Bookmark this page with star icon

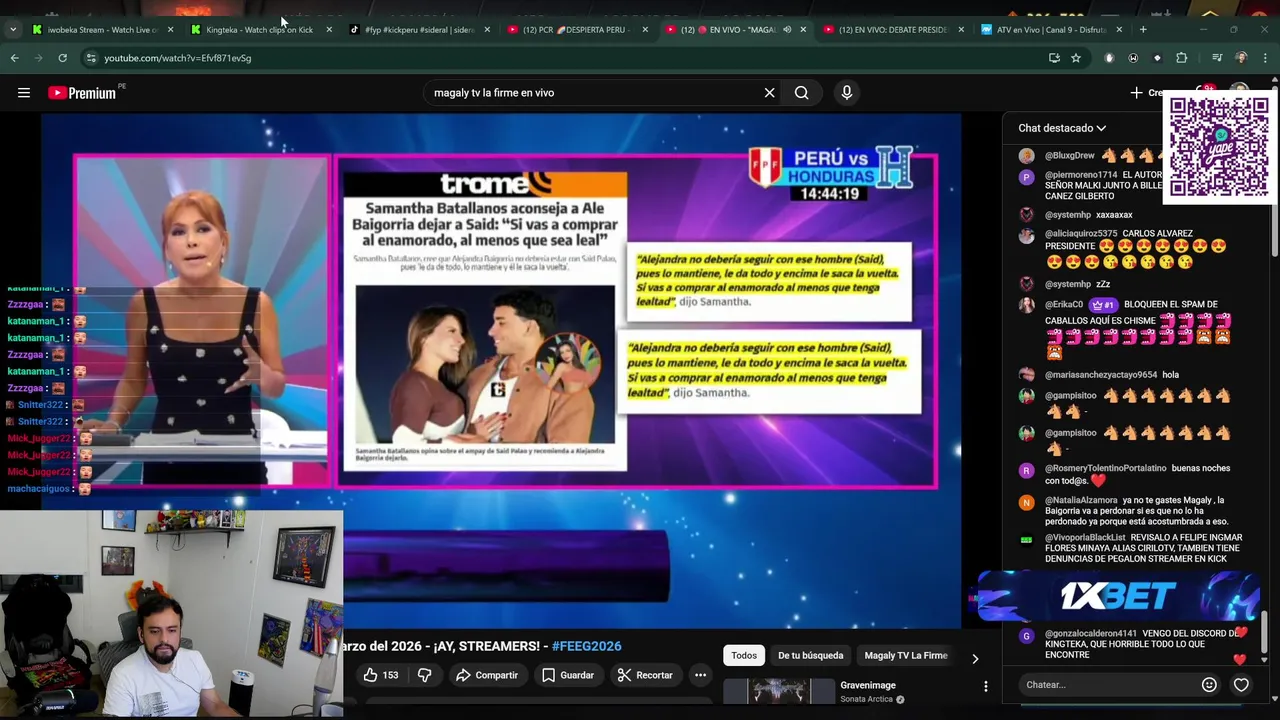(x=1076, y=58)
